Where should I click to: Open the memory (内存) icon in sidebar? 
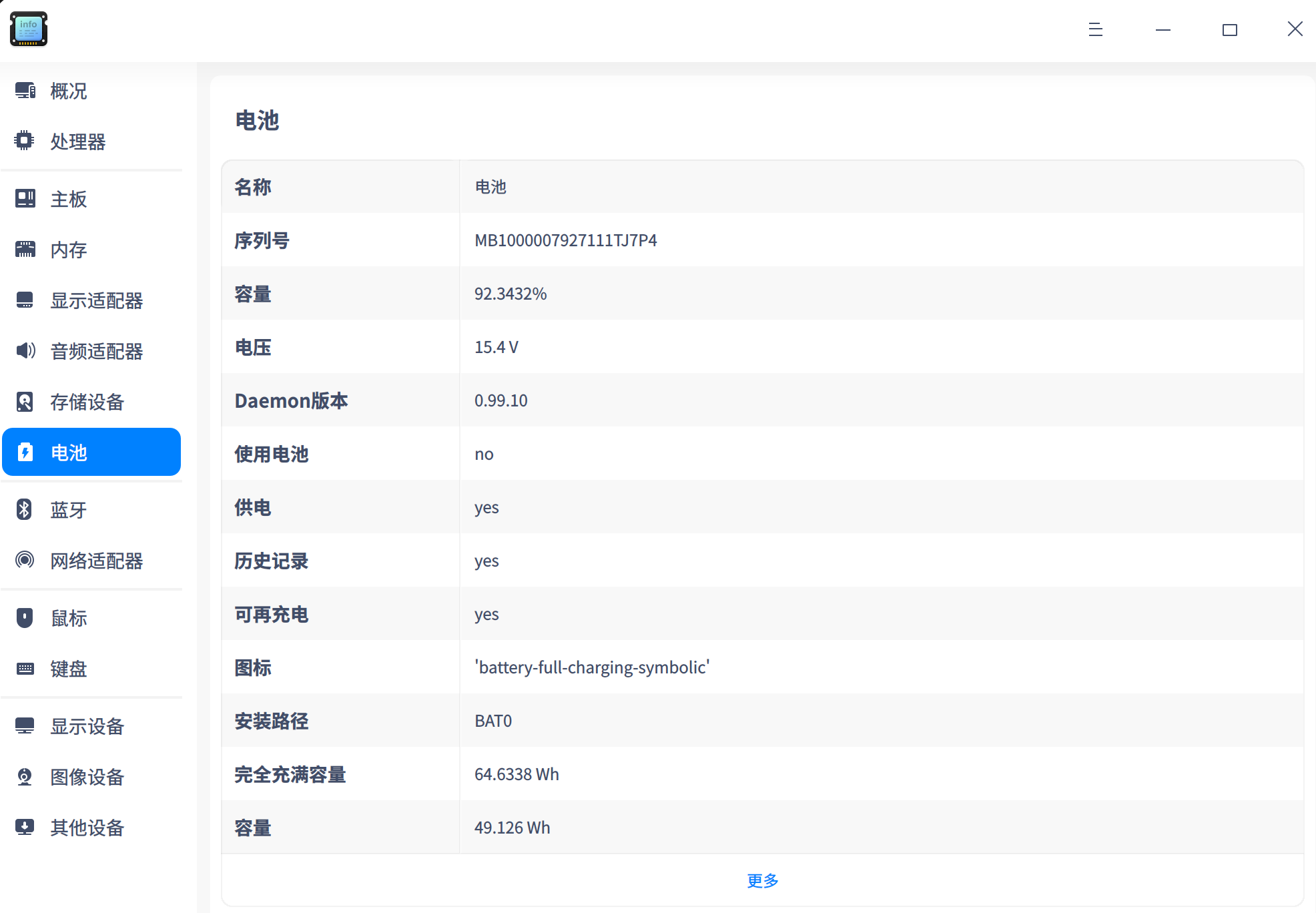click(25, 250)
